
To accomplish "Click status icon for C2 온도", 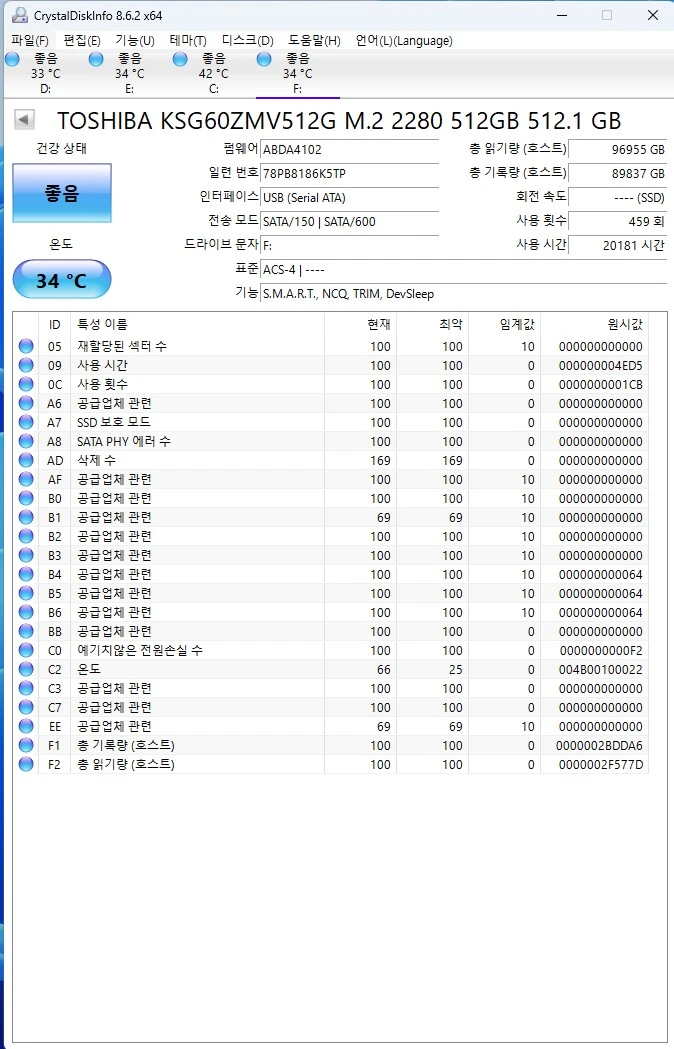I will pos(26,669).
